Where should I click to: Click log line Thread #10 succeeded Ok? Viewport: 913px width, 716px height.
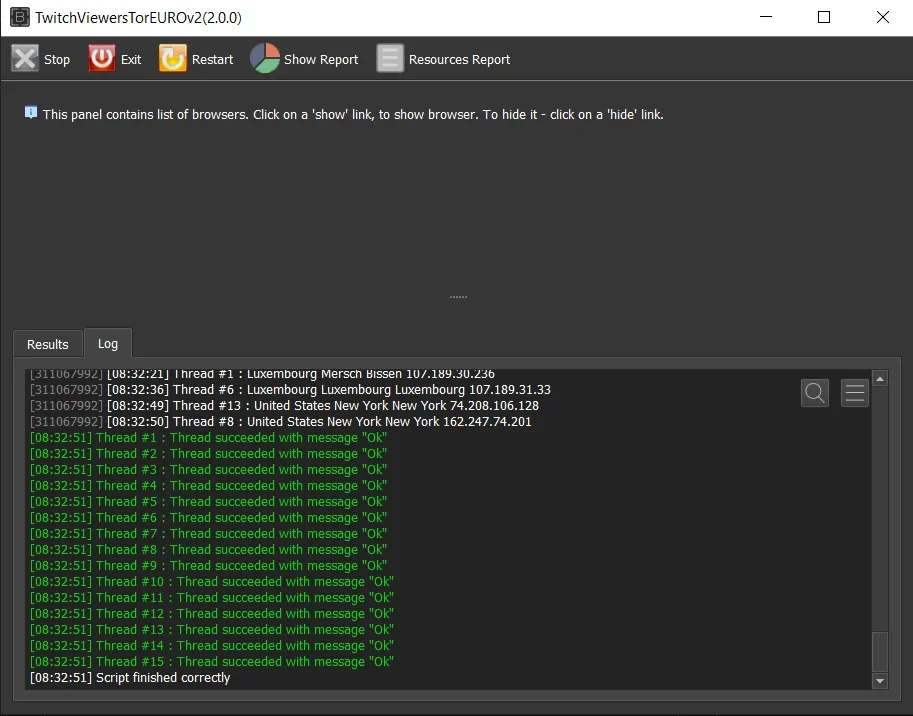tap(211, 582)
